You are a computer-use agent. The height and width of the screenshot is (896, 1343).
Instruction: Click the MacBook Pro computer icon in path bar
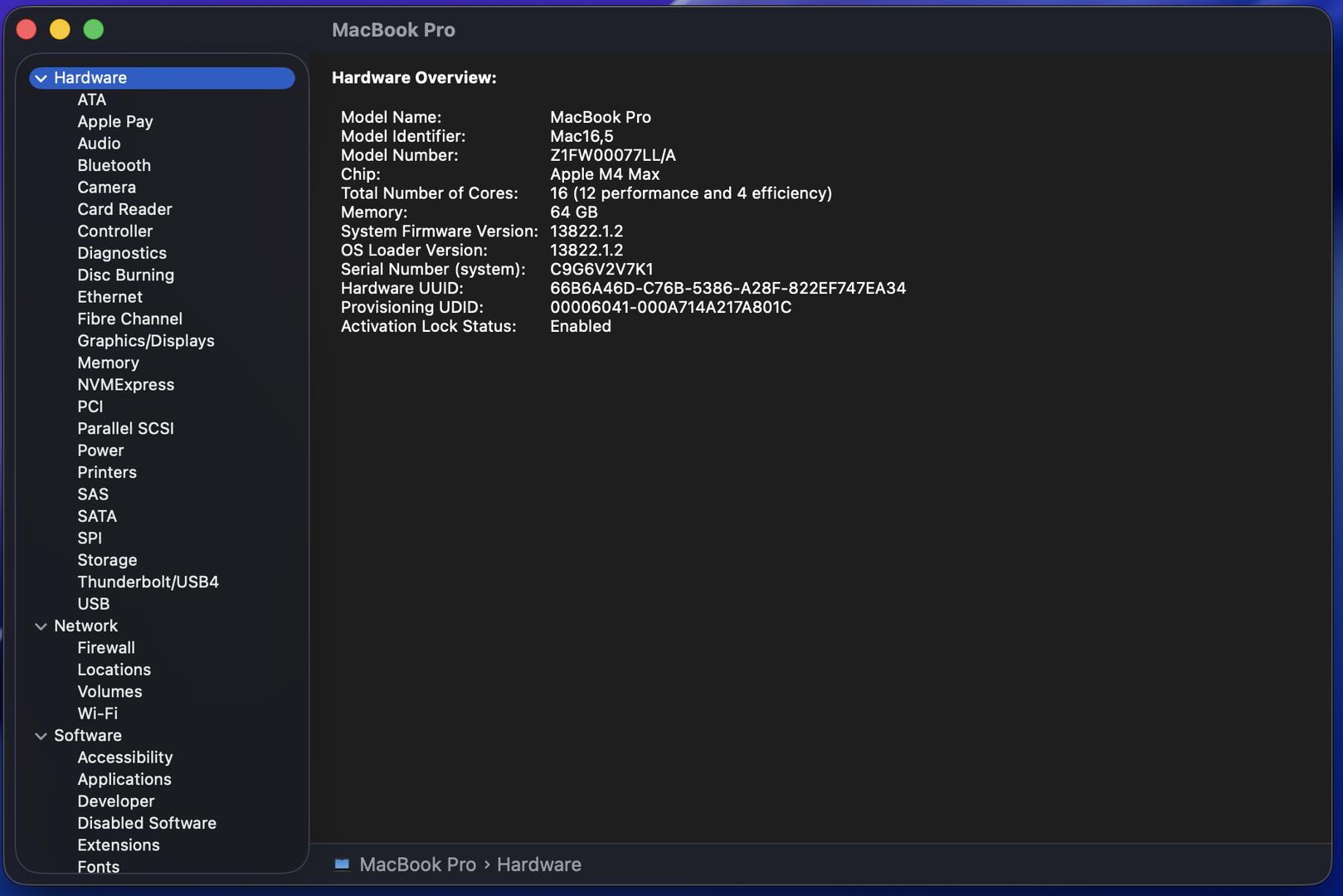pos(342,864)
